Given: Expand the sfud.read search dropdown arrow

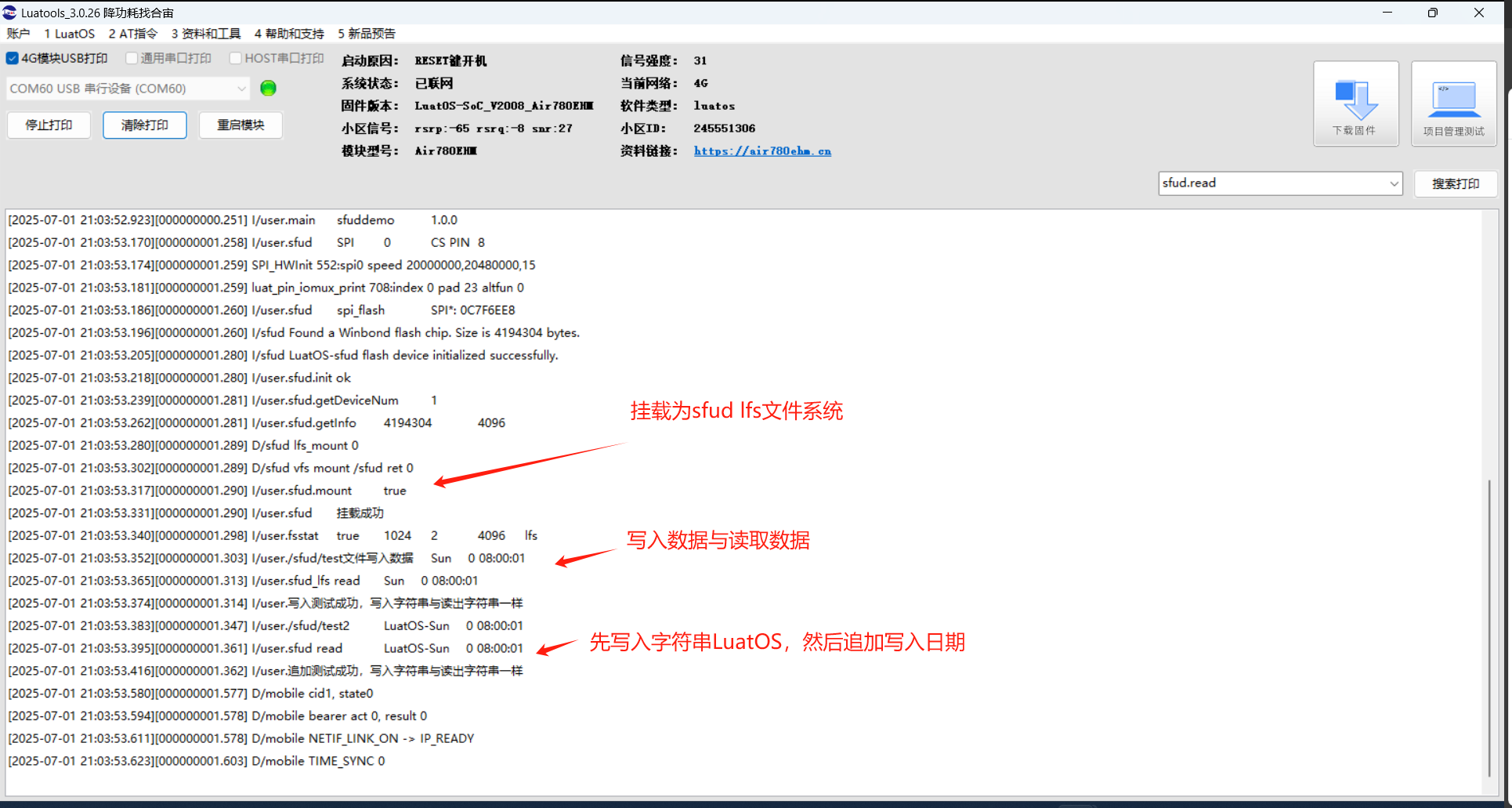Looking at the screenshot, I should tap(1394, 183).
